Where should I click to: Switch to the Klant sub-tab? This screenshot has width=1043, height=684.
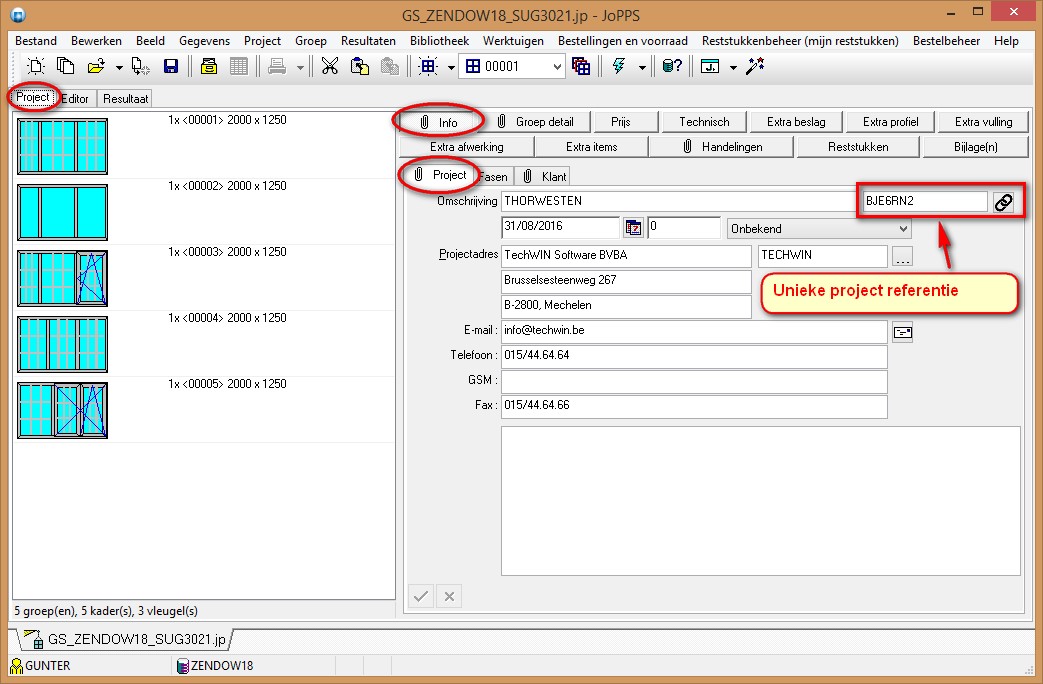pos(543,176)
